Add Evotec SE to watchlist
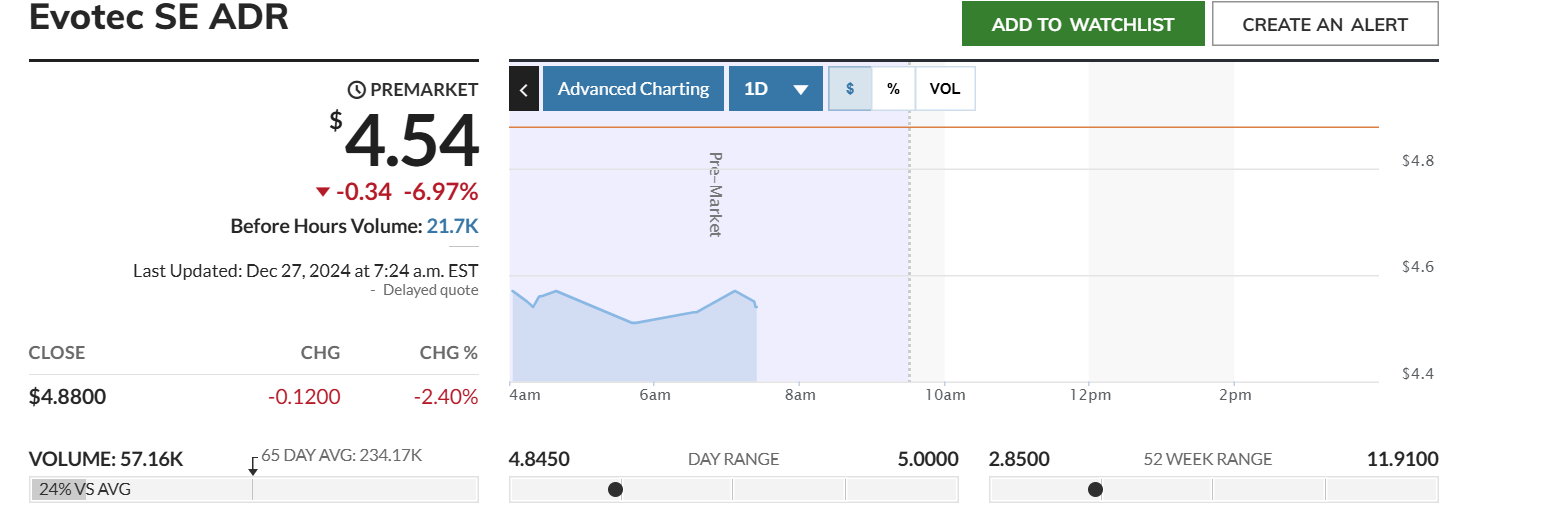 [x=1082, y=24]
